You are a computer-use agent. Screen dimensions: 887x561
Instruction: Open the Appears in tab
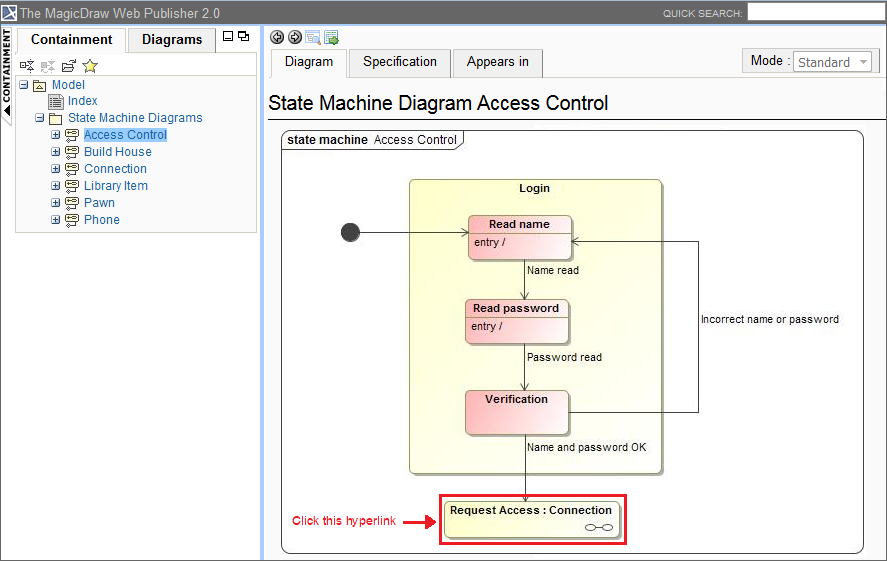pos(497,62)
